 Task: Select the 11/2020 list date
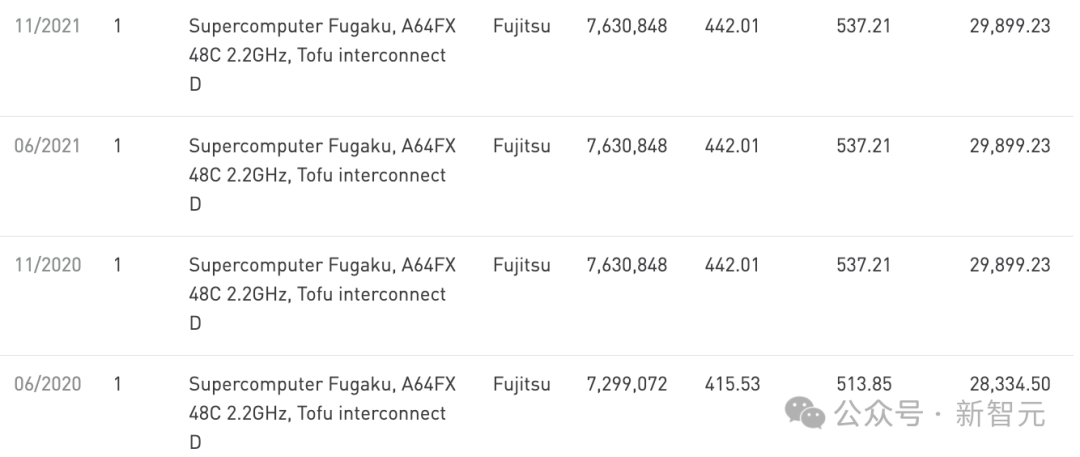click(x=48, y=265)
